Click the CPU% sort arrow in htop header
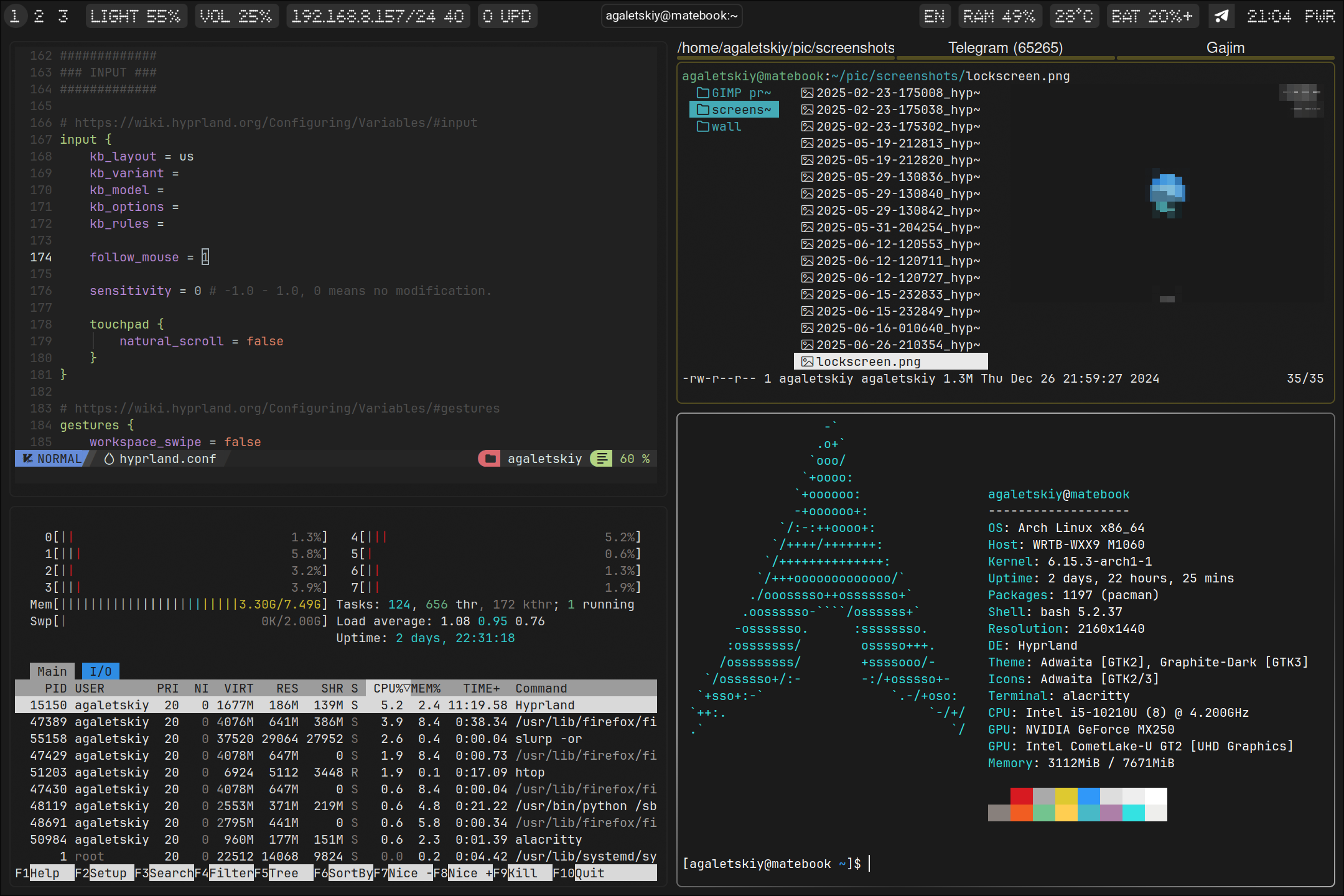 [x=408, y=688]
